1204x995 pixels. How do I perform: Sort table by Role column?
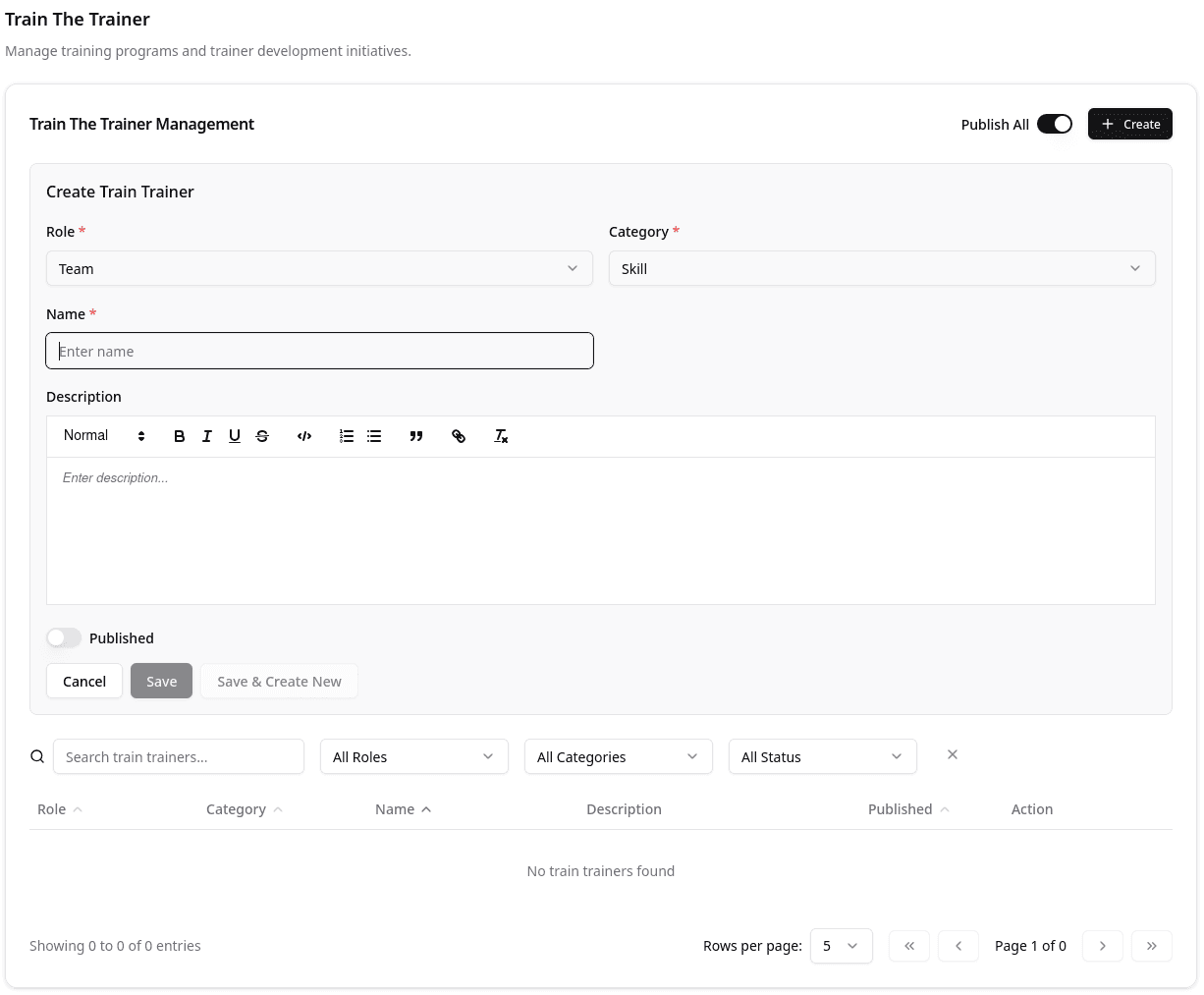[x=60, y=809]
